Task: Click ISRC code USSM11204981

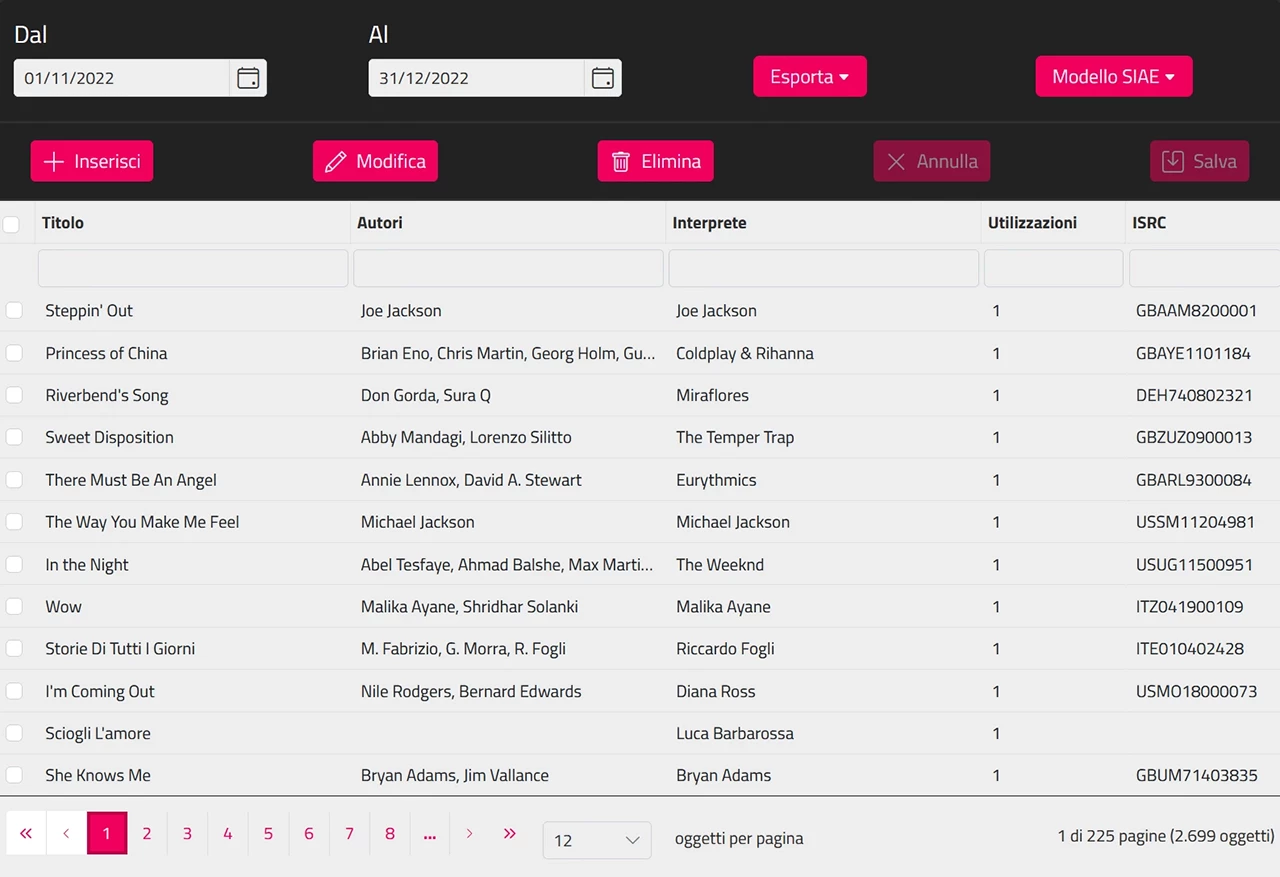Action: pyautogui.click(x=1195, y=522)
